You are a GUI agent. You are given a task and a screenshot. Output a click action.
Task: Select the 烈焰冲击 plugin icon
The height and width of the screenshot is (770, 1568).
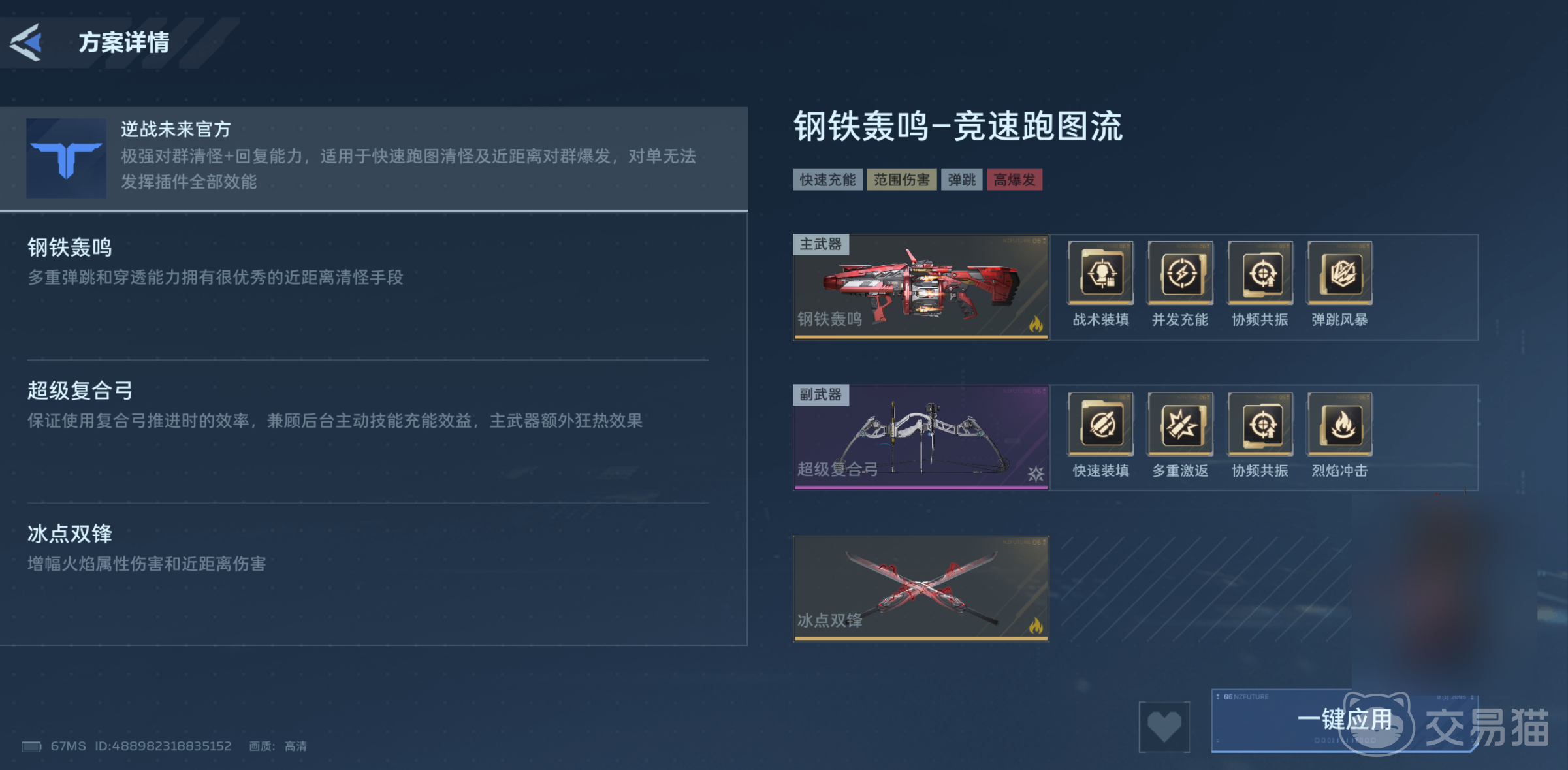pyautogui.click(x=1339, y=425)
